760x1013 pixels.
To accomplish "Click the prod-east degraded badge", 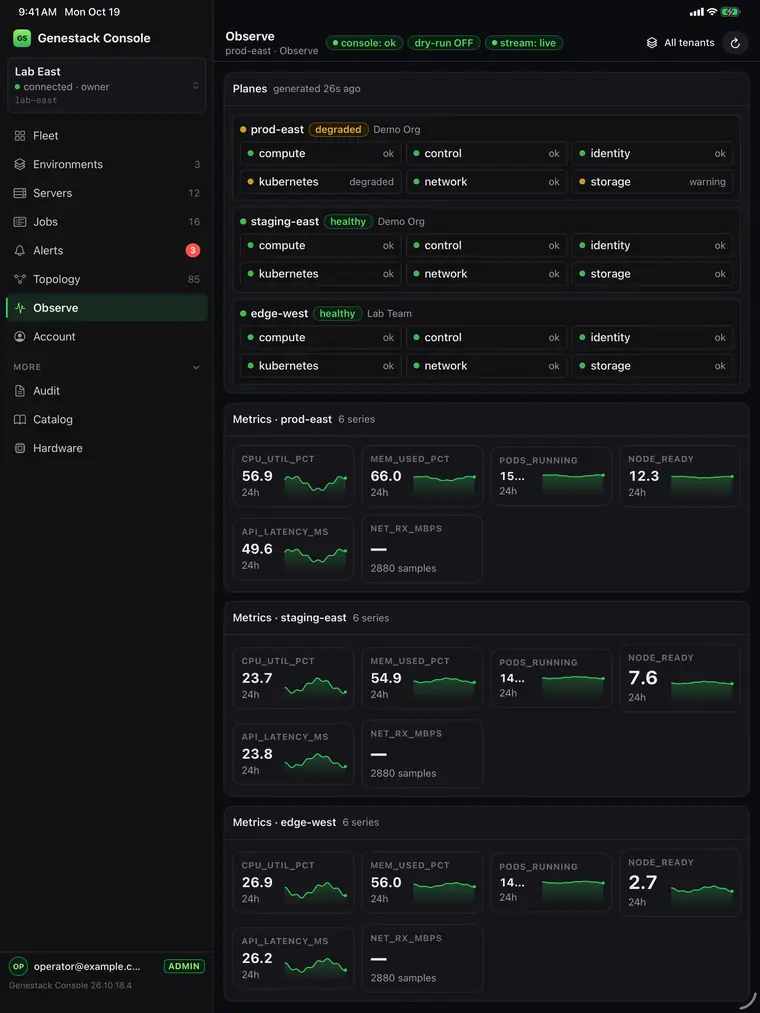I will point(338,129).
